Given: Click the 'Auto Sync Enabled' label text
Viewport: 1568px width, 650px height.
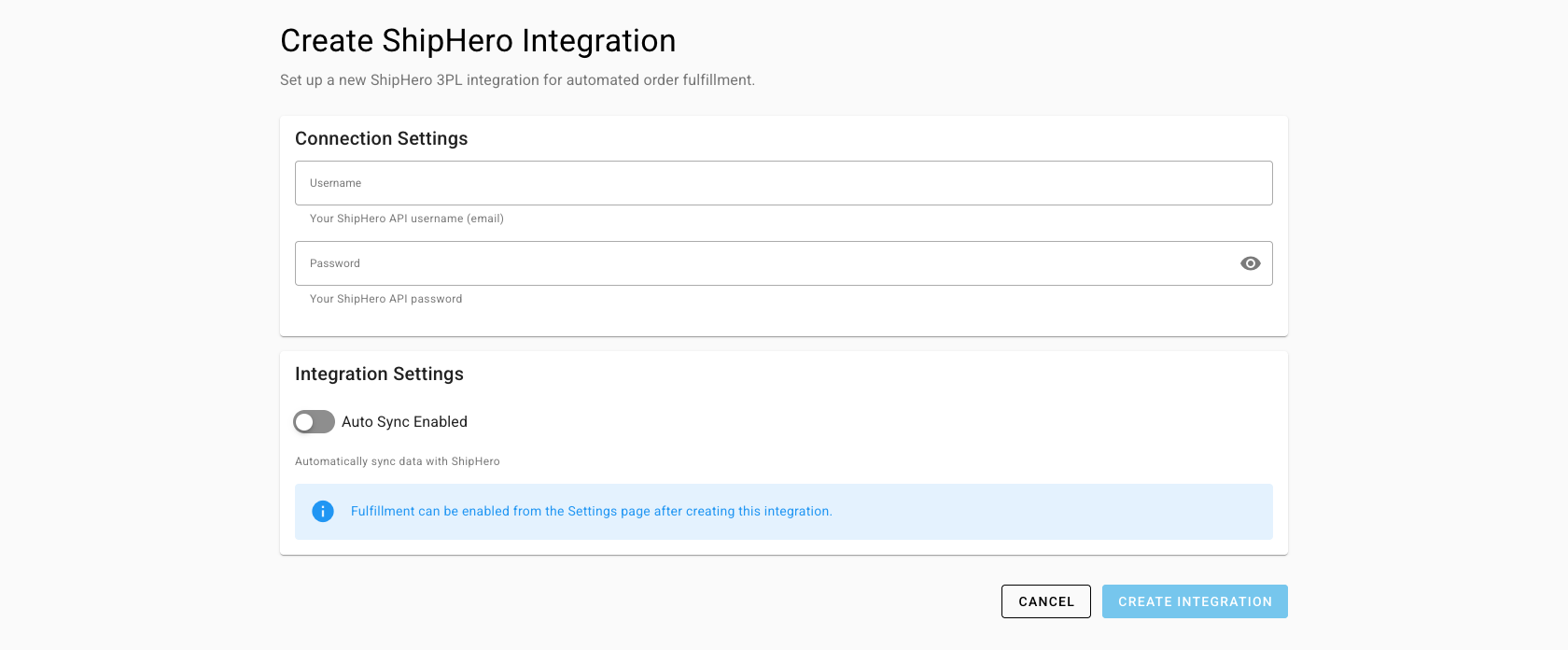Looking at the screenshot, I should click(404, 422).
